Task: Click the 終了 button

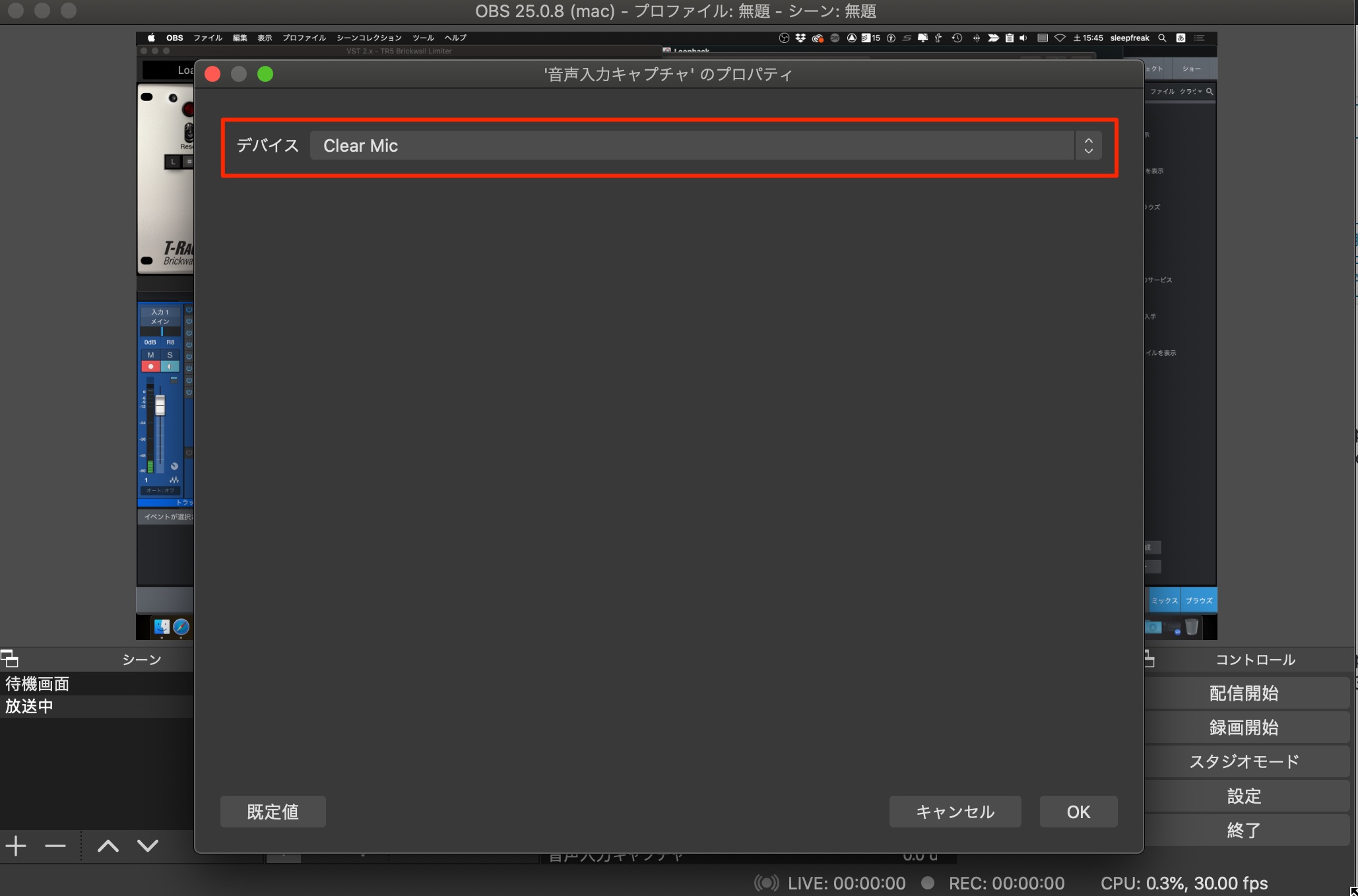Action: (x=1244, y=830)
